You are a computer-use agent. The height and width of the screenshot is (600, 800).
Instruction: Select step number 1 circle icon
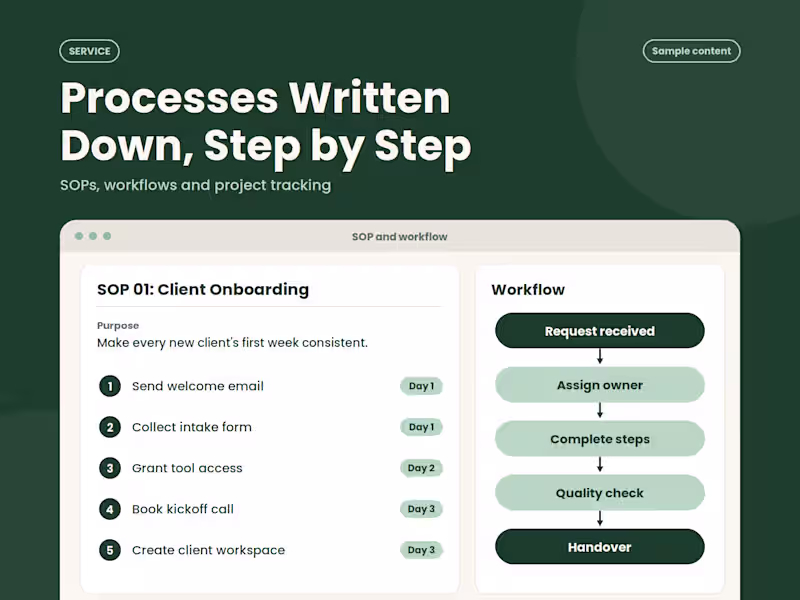(110, 386)
